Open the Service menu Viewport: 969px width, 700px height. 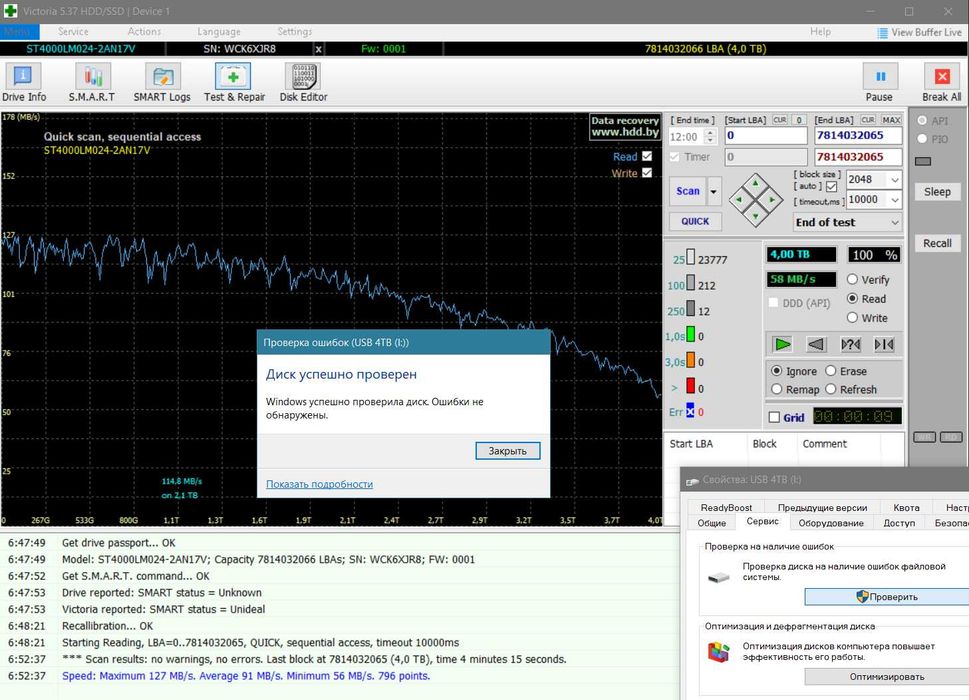[73, 32]
